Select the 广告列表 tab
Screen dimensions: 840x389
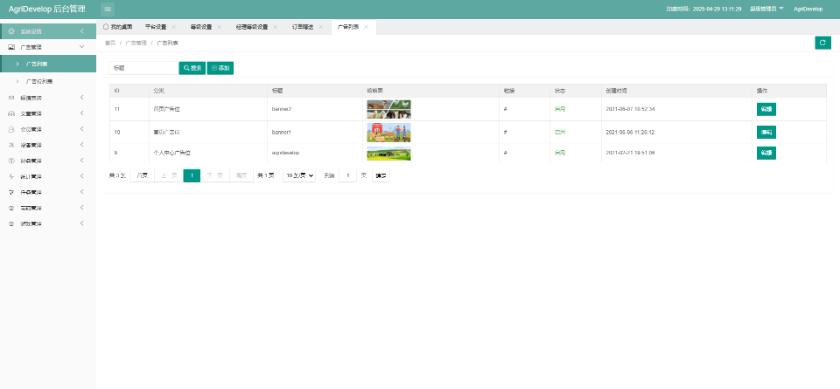point(348,27)
